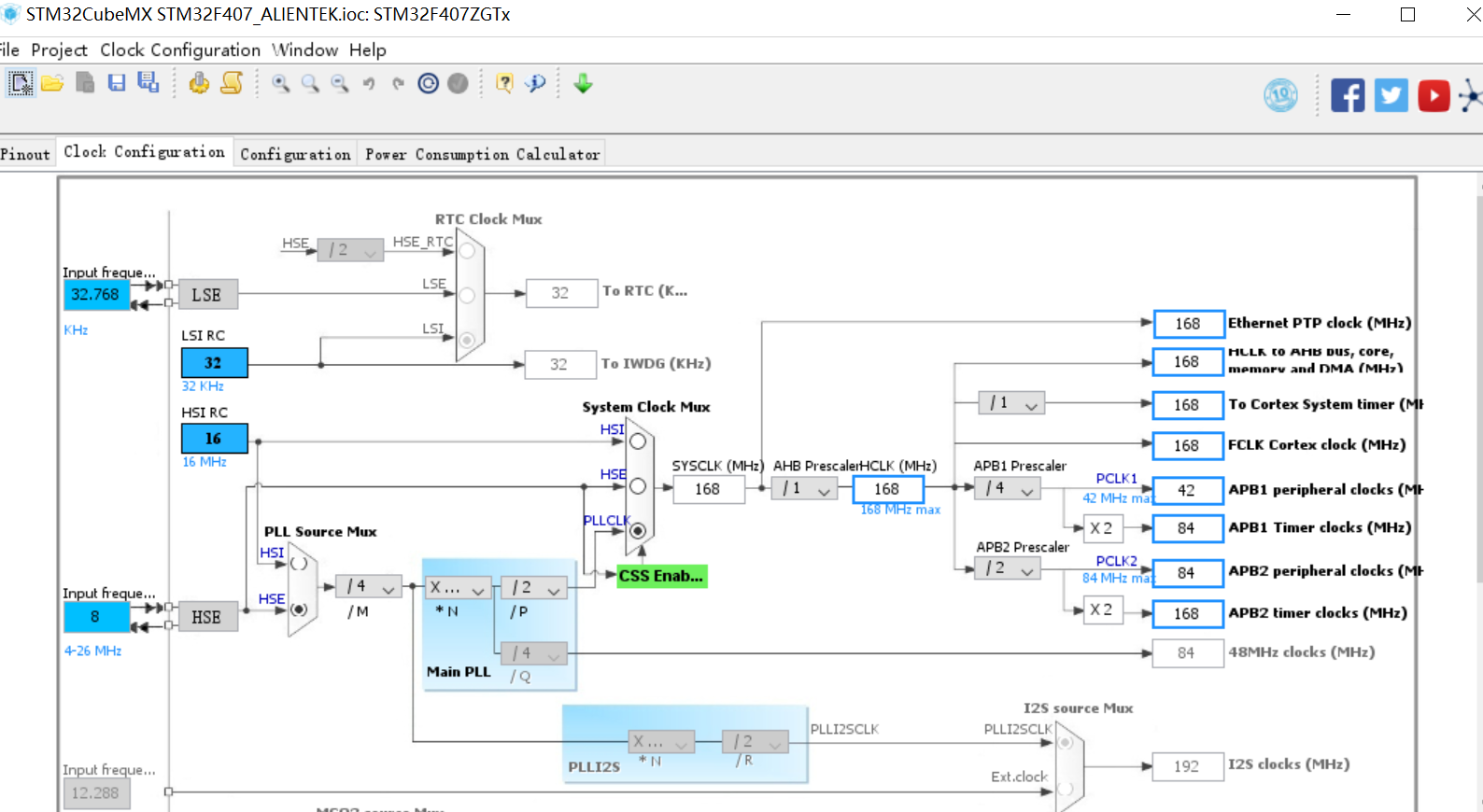Save the project with the floppy icon
The height and width of the screenshot is (812, 1483).
point(117,83)
